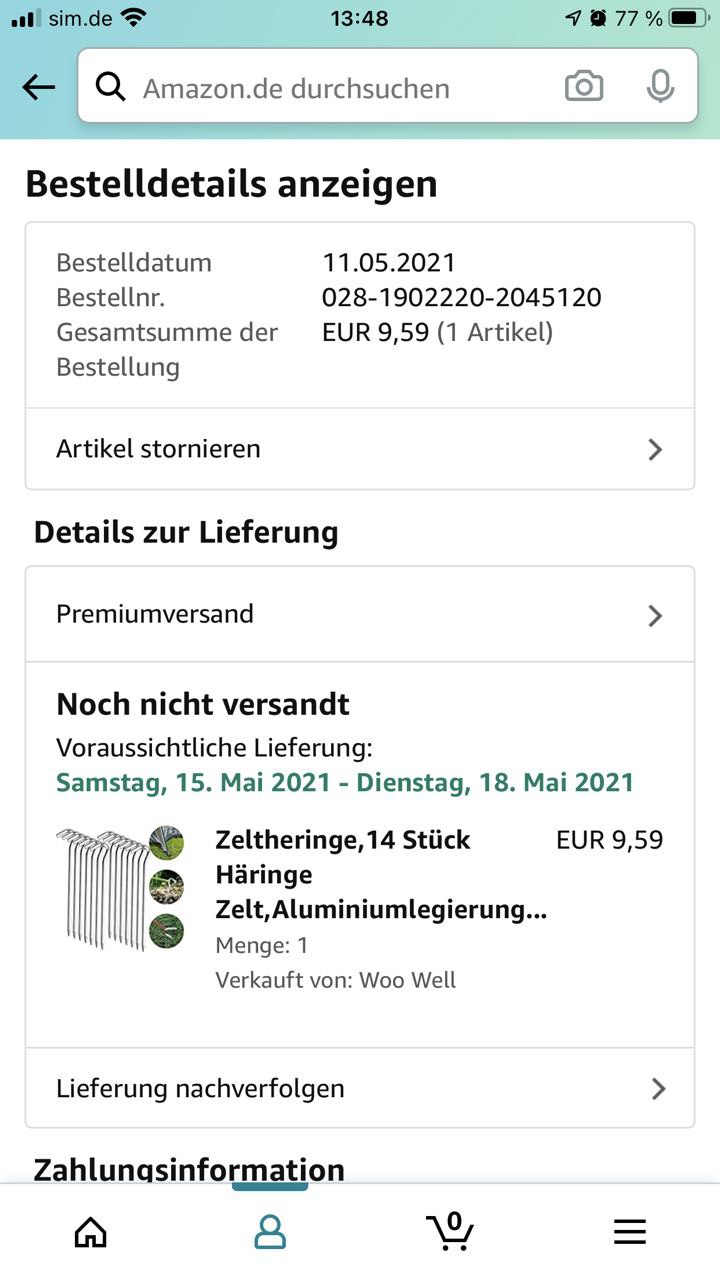Expand the Artikel stornieren chevron
The height and width of the screenshot is (1280, 720).
click(x=655, y=449)
